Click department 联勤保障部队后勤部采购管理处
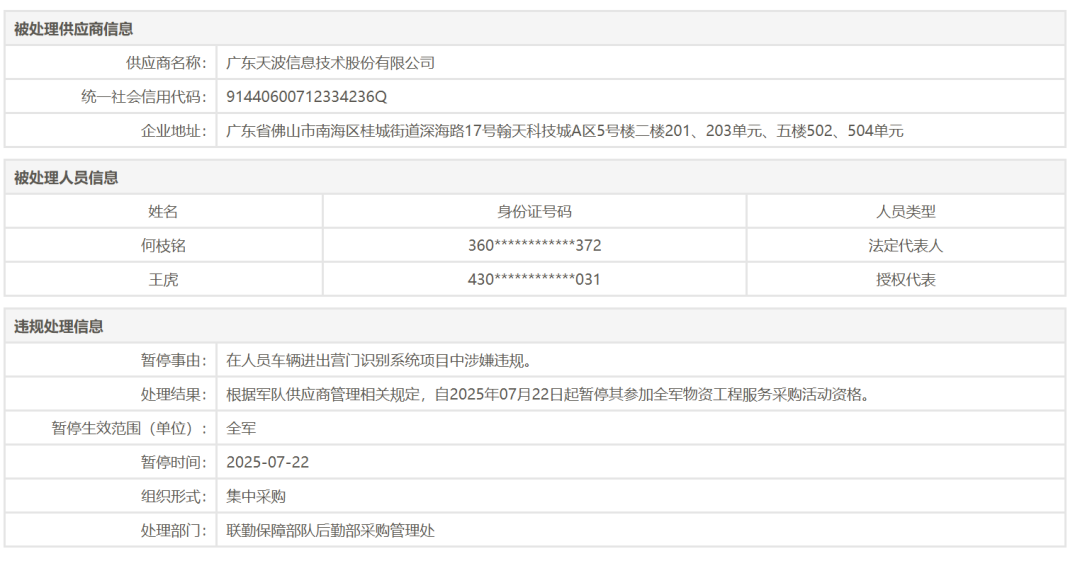 (331, 530)
